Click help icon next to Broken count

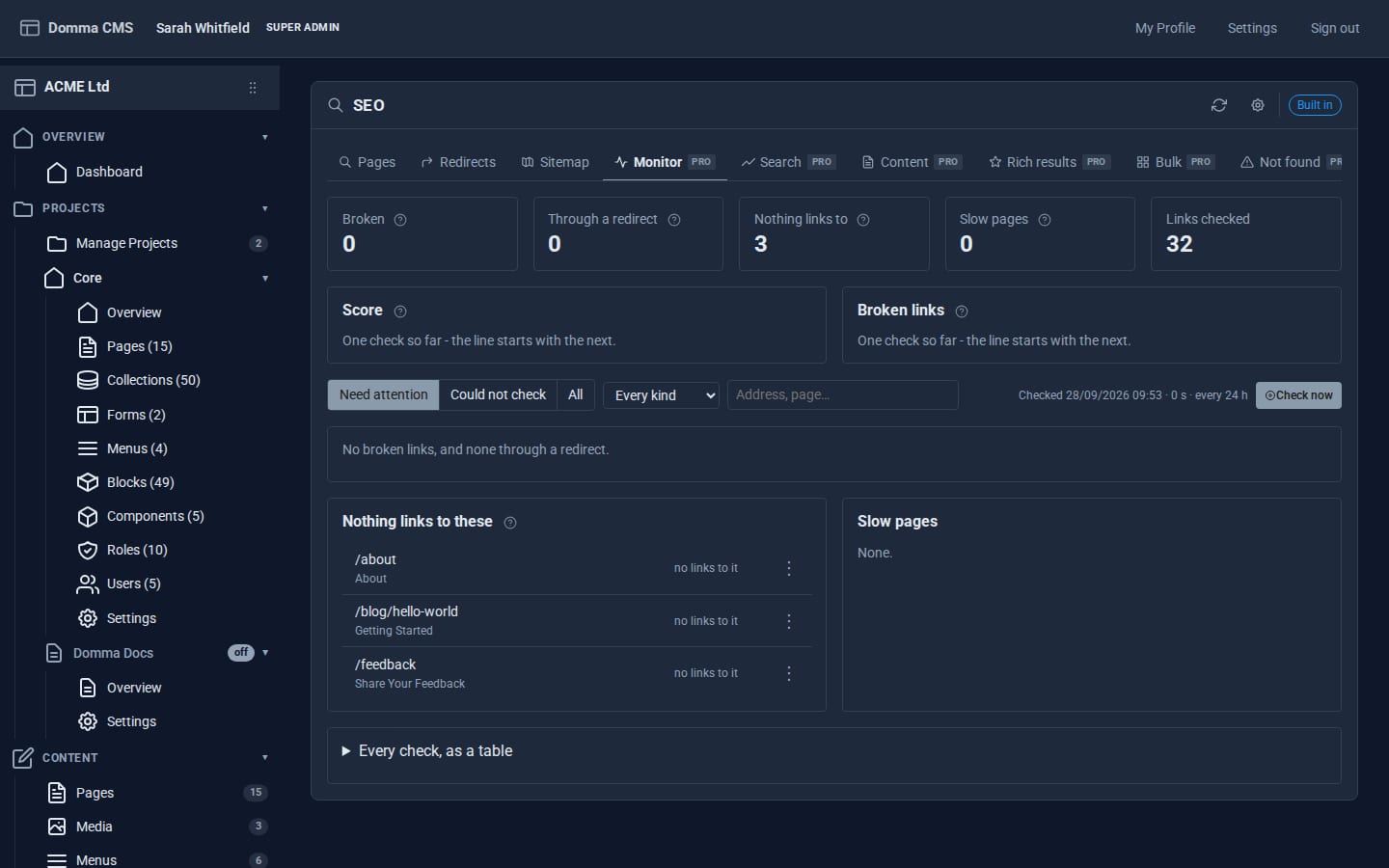pos(400,220)
